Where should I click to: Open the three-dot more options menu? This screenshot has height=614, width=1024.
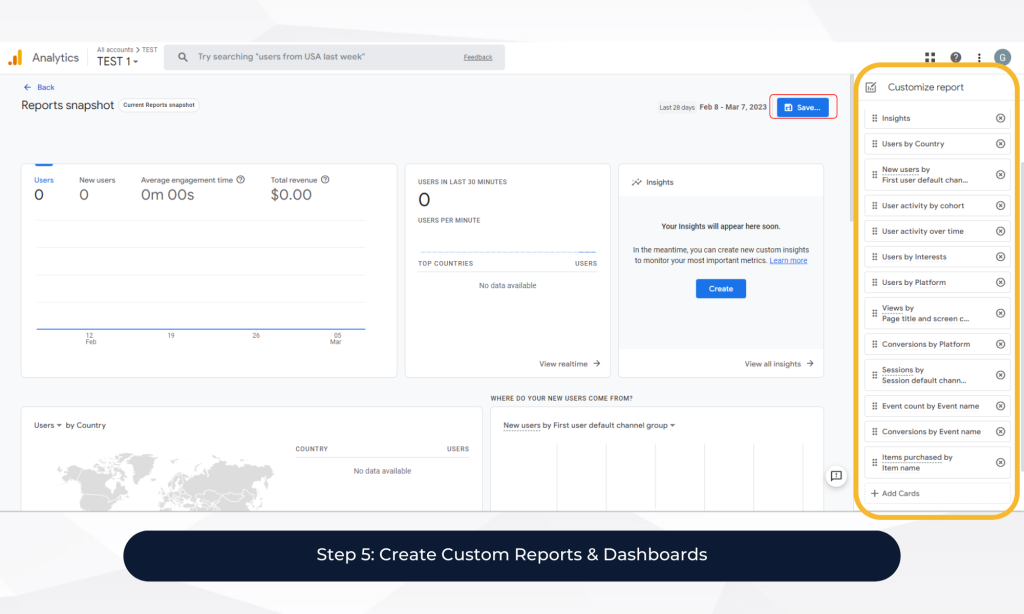[x=979, y=58]
